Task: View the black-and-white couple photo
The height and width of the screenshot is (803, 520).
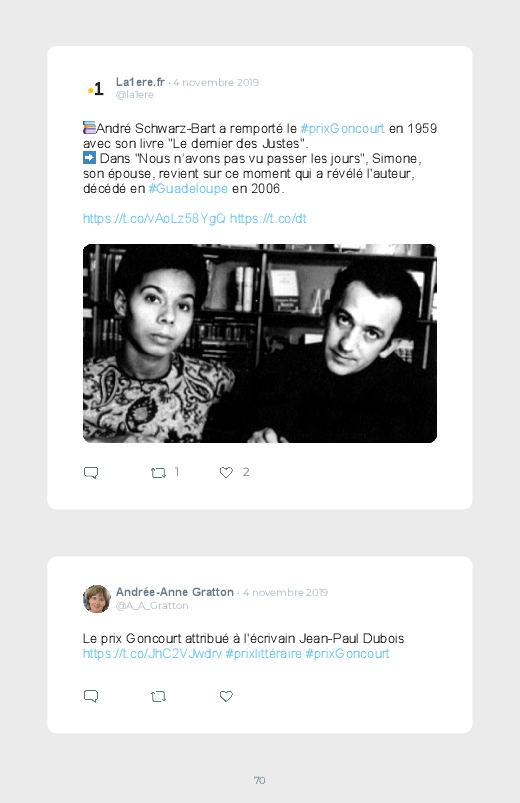Action: click(260, 343)
